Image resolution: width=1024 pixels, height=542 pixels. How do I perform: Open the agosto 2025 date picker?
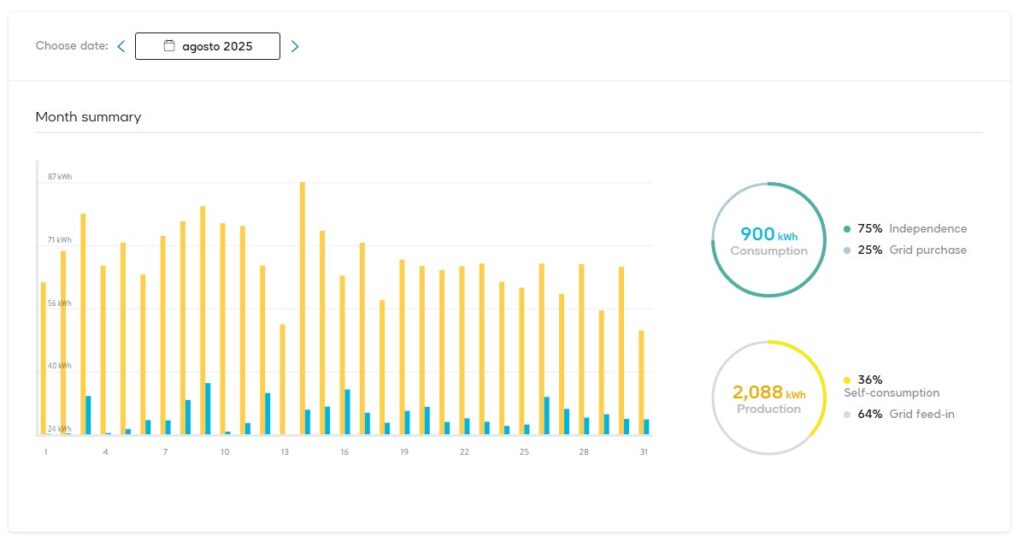click(208, 46)
